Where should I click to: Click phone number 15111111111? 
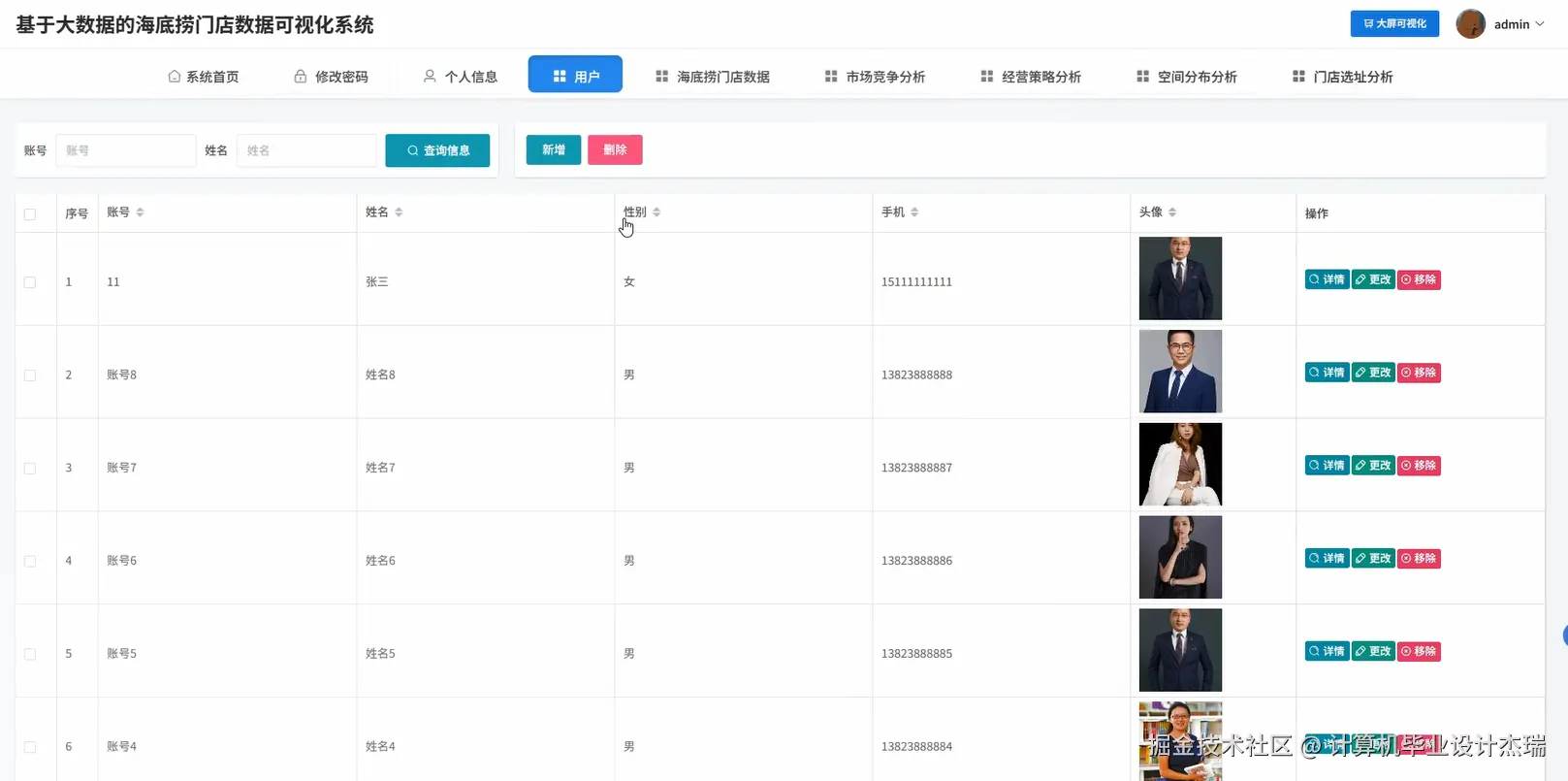coord(916,282)
